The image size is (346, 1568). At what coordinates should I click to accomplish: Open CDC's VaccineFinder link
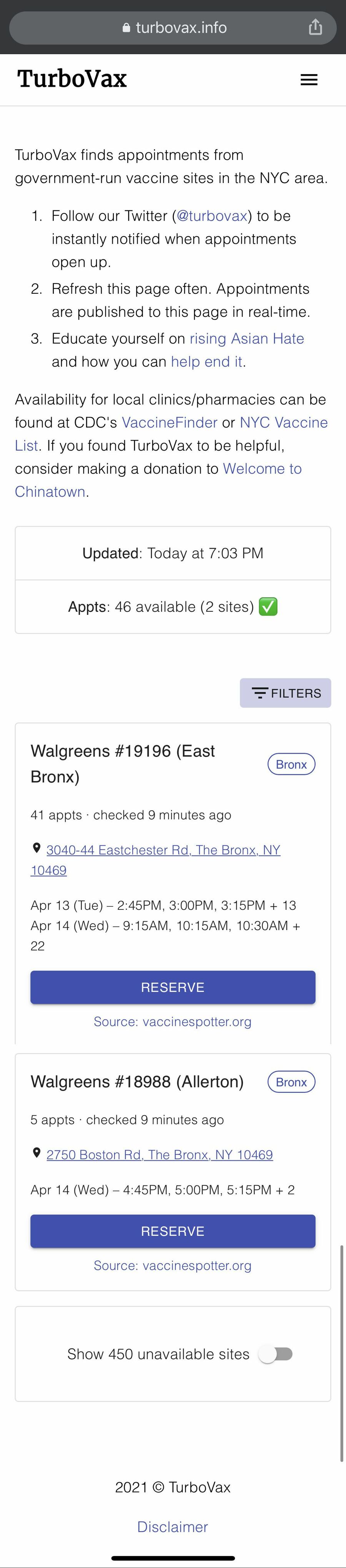point(169,423)
